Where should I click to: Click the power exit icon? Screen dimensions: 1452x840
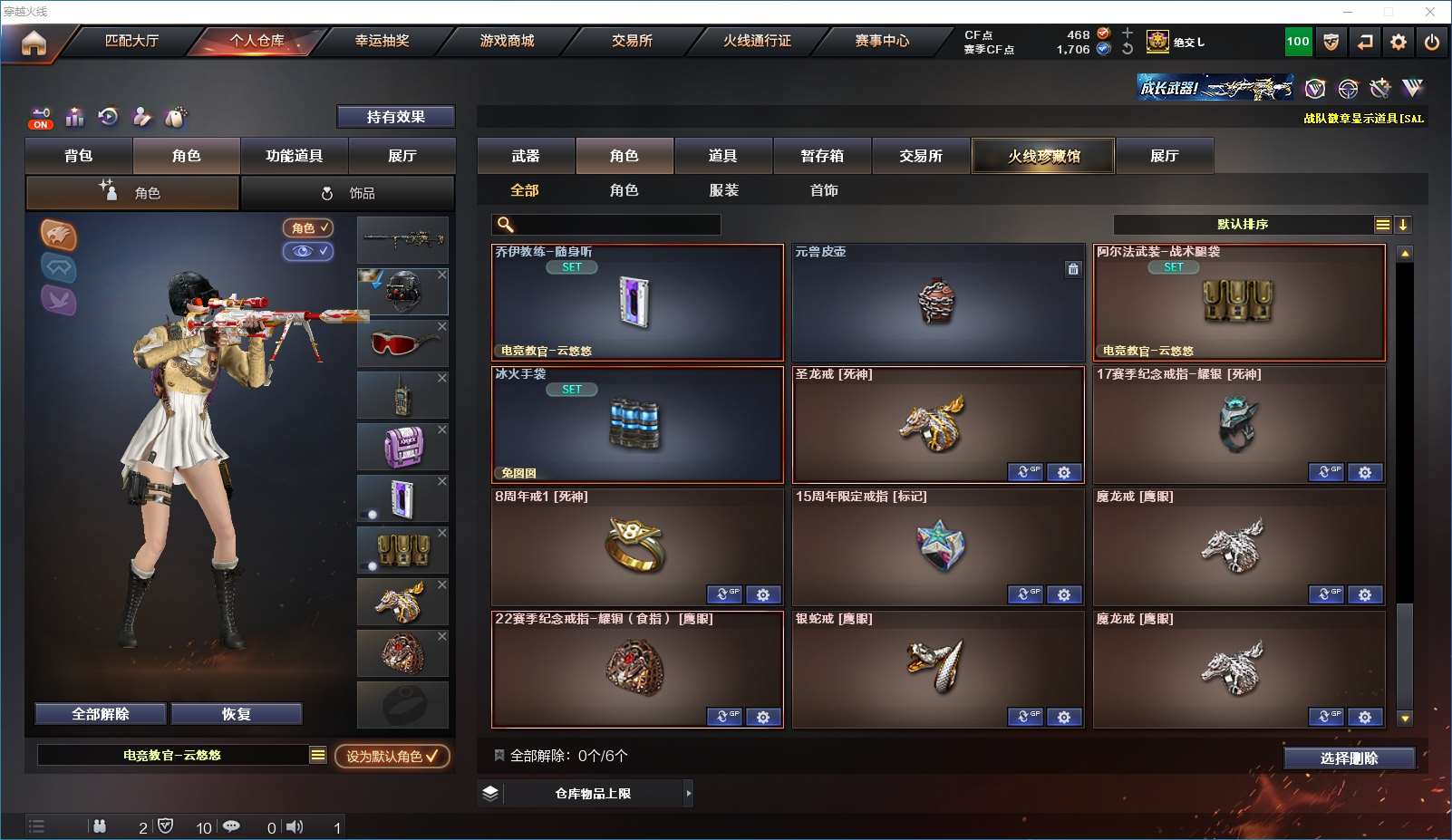click(x=1432, y=42)
